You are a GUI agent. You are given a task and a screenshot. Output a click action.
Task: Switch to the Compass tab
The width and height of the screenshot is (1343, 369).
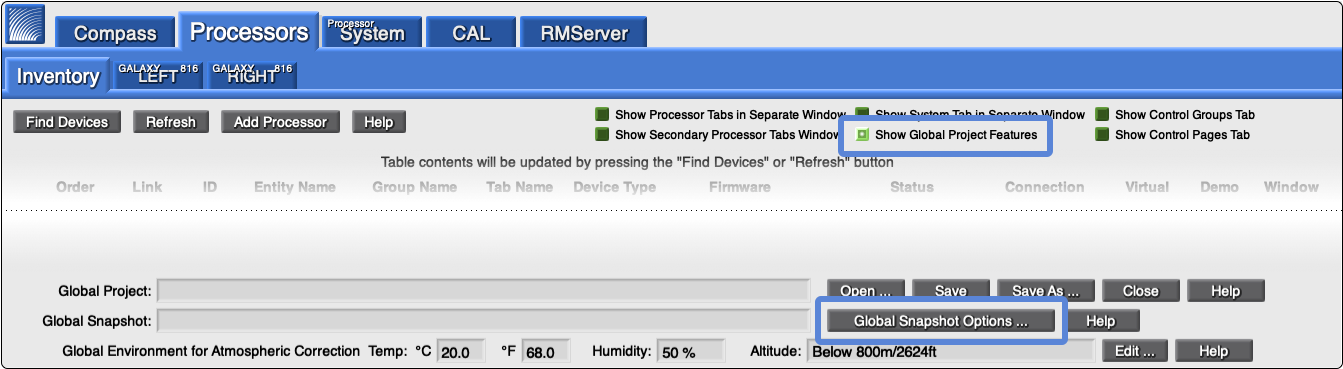[115, 32]
